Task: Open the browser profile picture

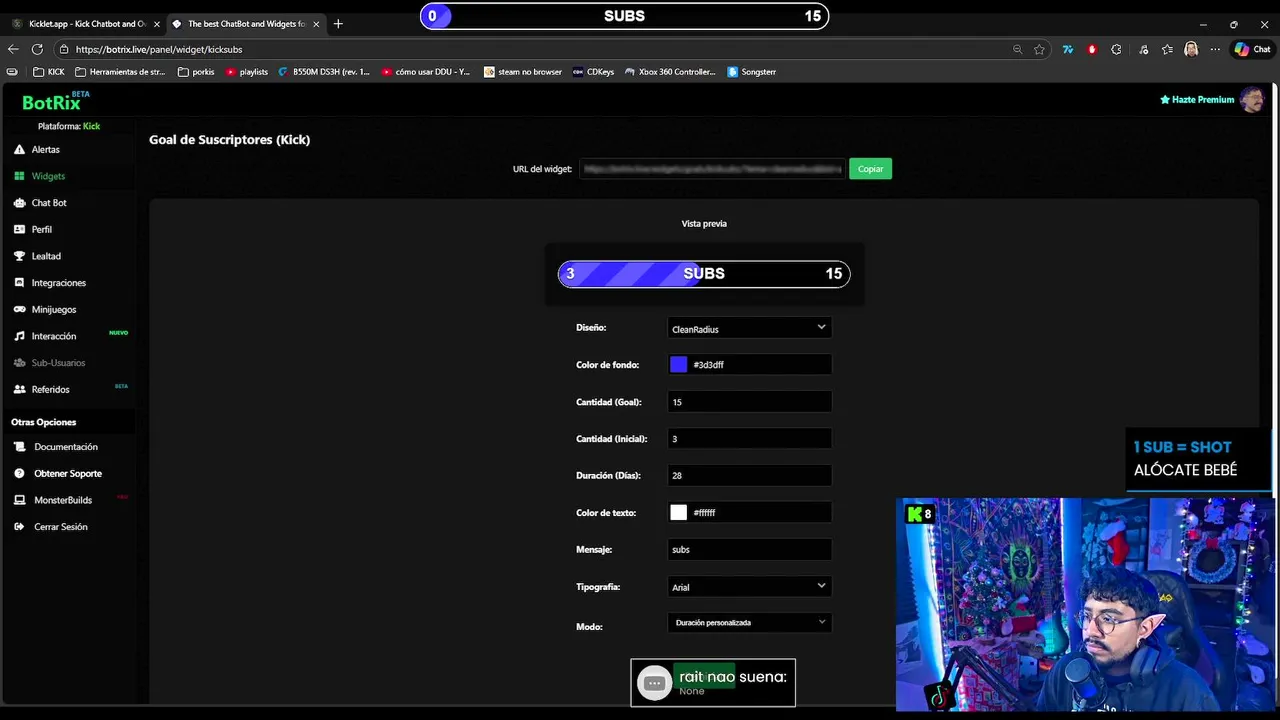Action: (x=1191, y=49)
